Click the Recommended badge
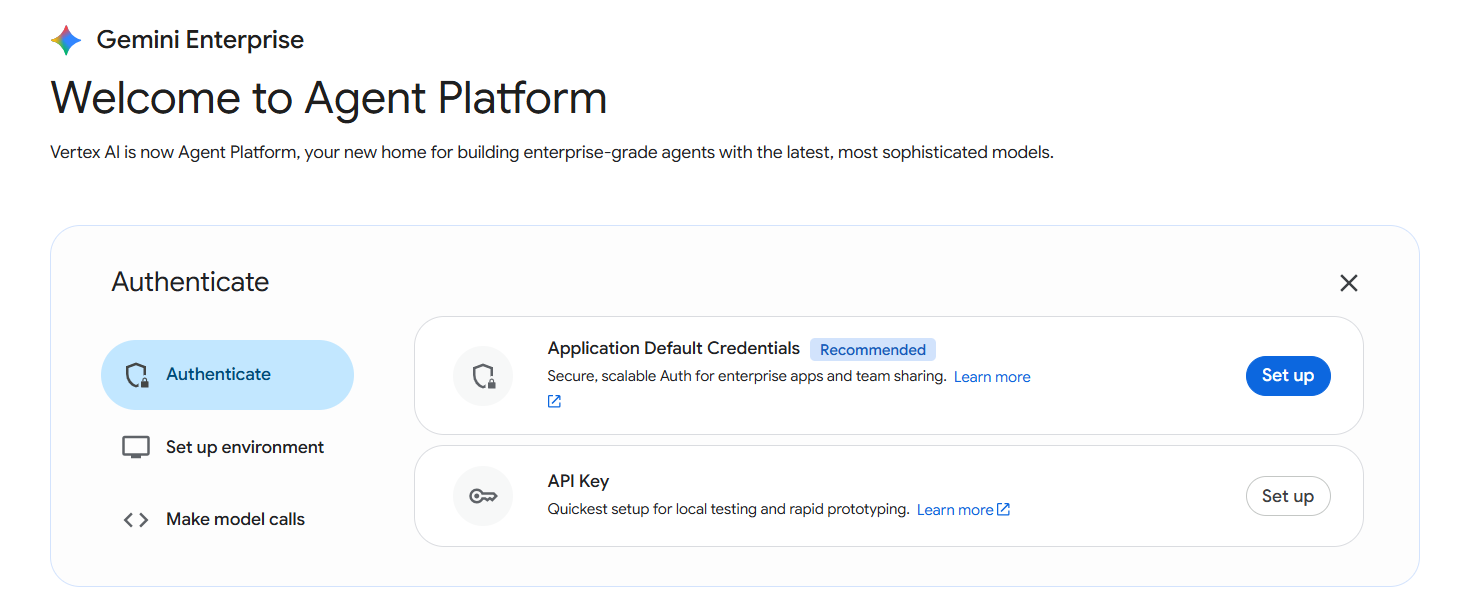 [873, 350]
